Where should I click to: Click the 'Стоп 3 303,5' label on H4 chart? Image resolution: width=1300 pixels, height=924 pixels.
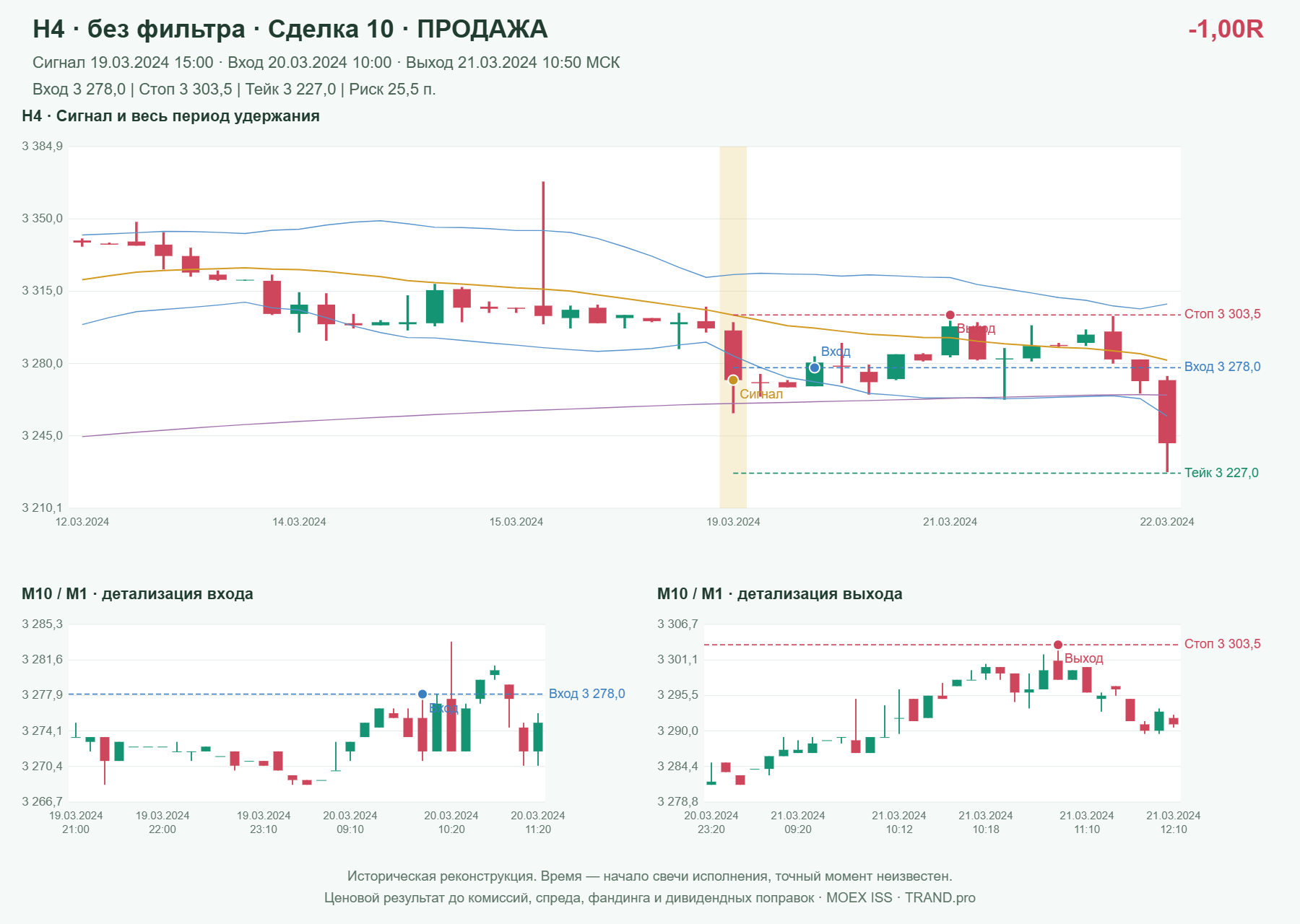click(x=1223, y=314)
